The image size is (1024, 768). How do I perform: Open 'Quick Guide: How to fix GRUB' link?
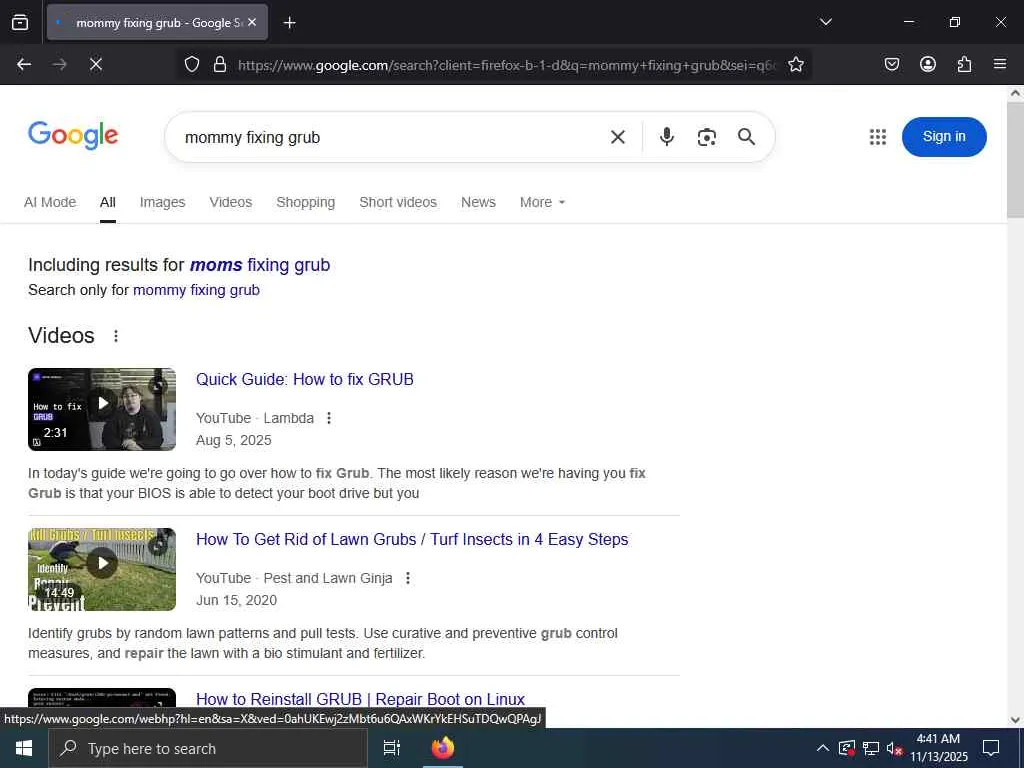pyautogui.click(x=304, y=379)
